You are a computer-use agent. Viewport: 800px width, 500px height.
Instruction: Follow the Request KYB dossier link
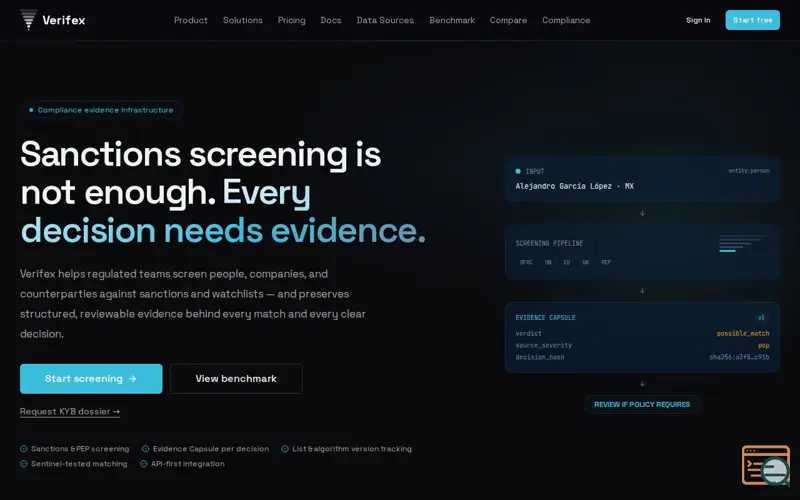tap(70, 412)
